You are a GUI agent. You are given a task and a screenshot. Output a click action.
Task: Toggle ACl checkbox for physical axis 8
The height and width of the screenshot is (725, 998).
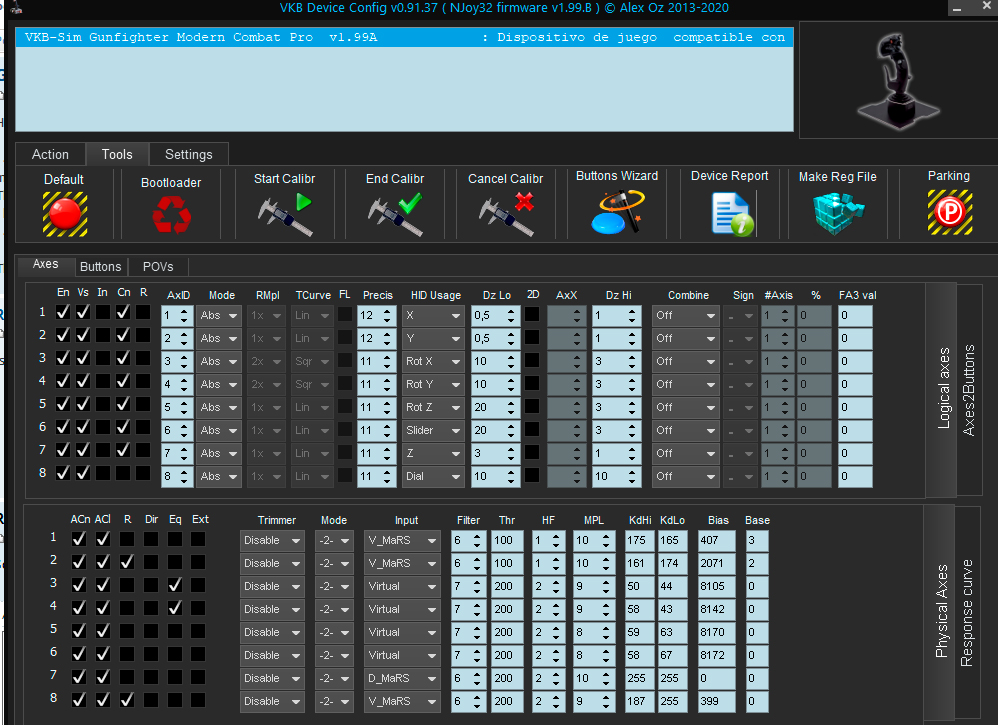[103, 700]
